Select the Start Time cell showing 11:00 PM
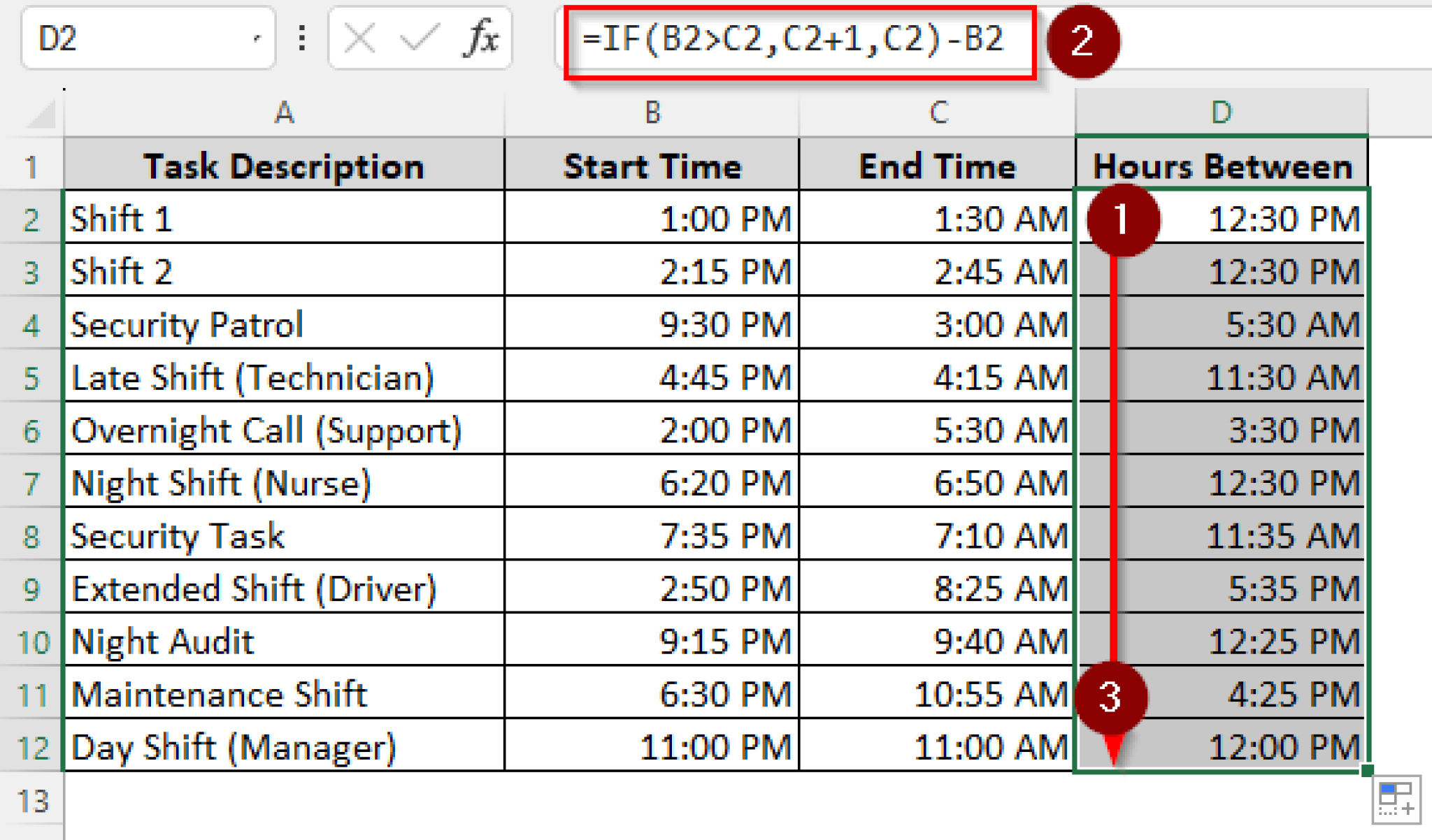This screenshot has height=840, width=1432. click(x=650, y=747)
